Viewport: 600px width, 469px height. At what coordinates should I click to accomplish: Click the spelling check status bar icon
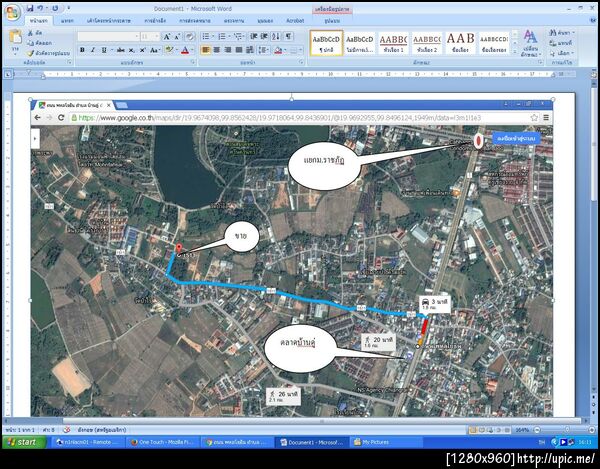pos(67,430)
